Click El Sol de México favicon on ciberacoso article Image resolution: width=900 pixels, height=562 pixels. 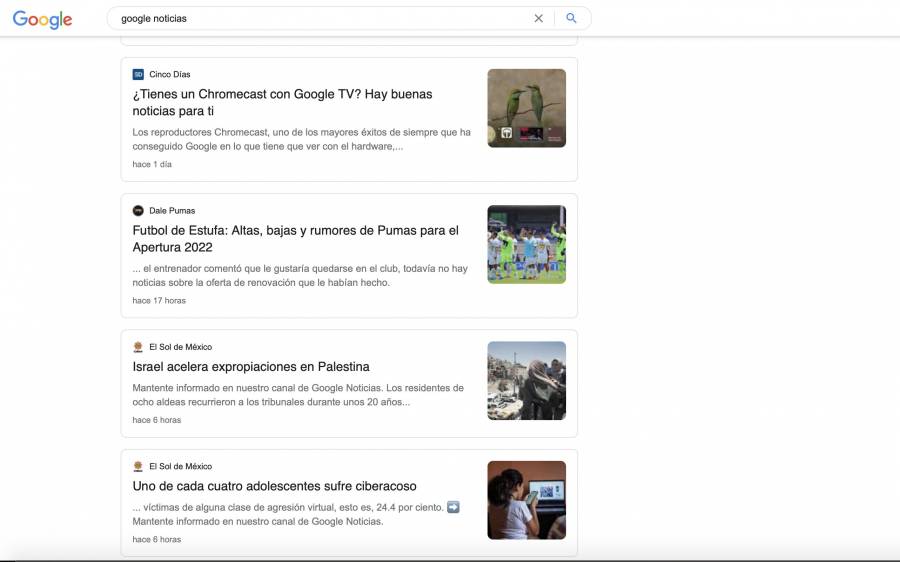pos(138,466)
